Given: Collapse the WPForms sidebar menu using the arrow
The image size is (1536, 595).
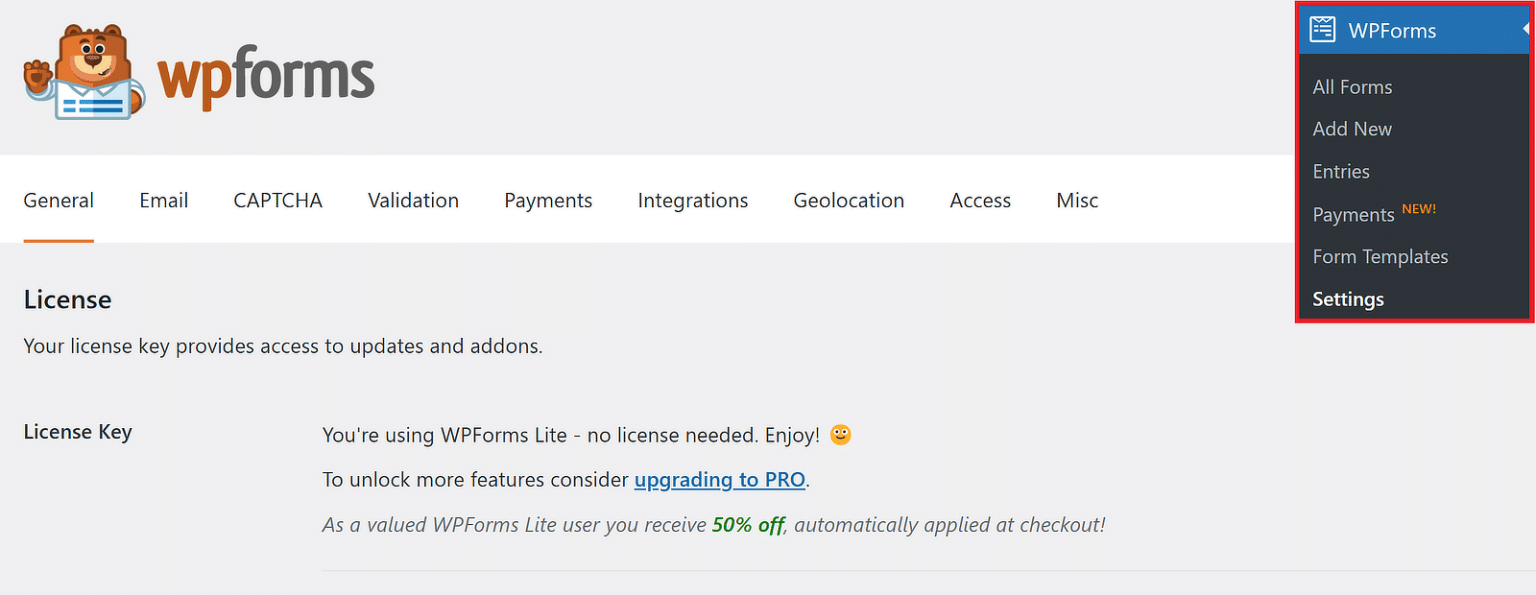Looking at the screenshot, I should point(1528,27).
